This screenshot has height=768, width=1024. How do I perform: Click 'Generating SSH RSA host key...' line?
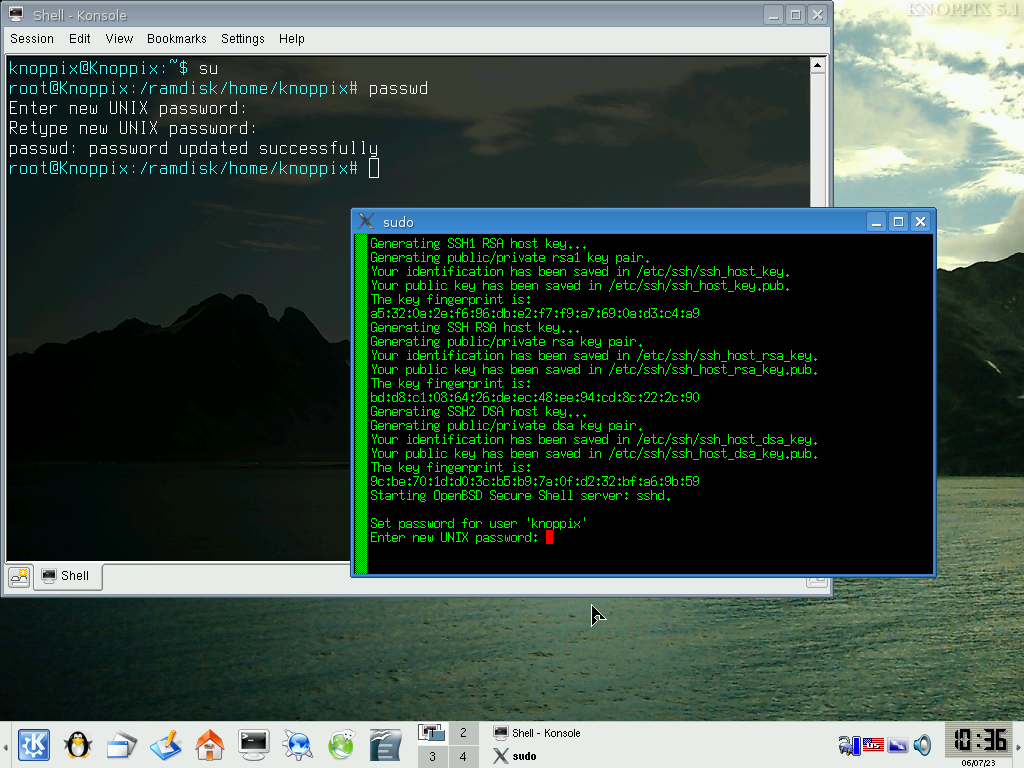(x=475, y=328)
